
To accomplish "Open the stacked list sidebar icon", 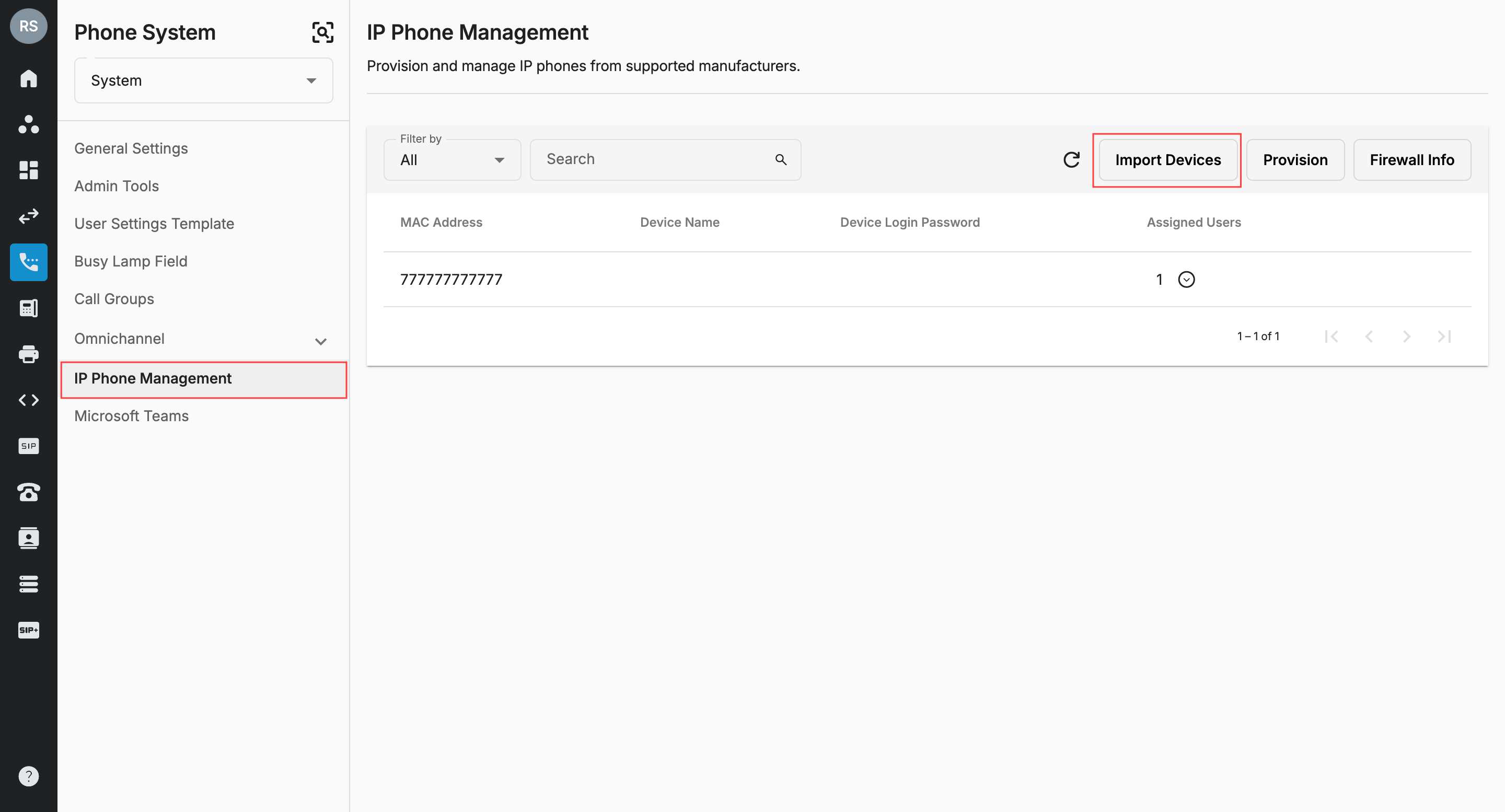I will pyautogui.click(x=28, y=584).
